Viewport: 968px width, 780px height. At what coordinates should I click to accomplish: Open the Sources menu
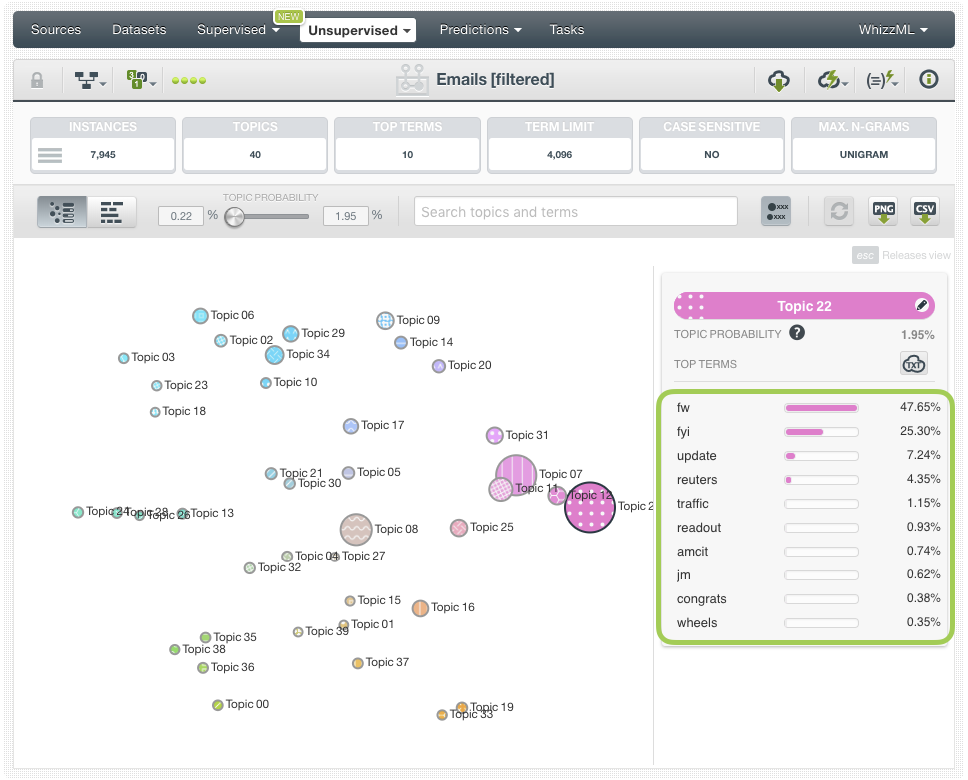[x=55, y=30]
